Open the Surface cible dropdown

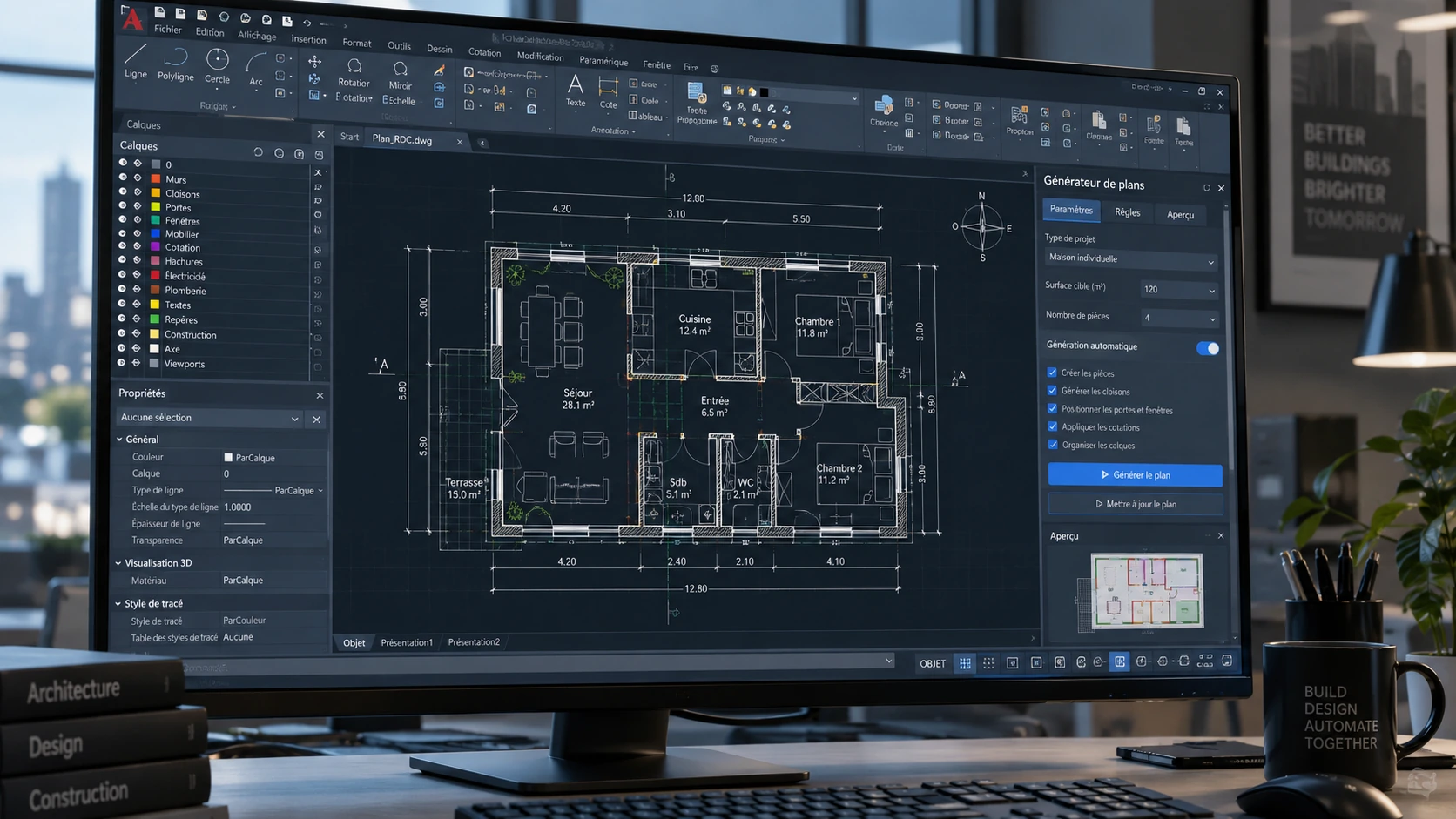point(1179,290)
